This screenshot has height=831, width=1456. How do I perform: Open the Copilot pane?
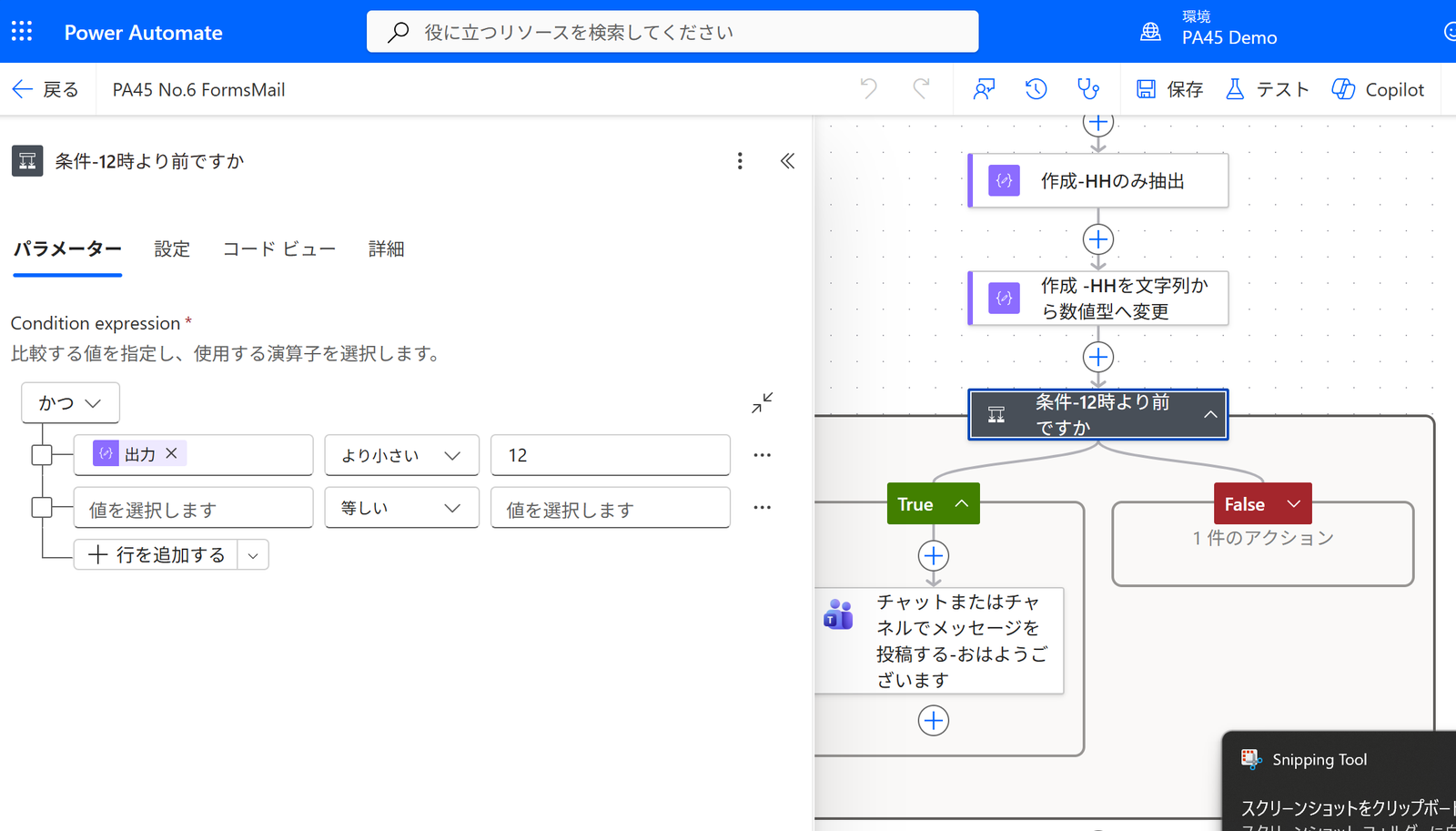click(1378, 89)
